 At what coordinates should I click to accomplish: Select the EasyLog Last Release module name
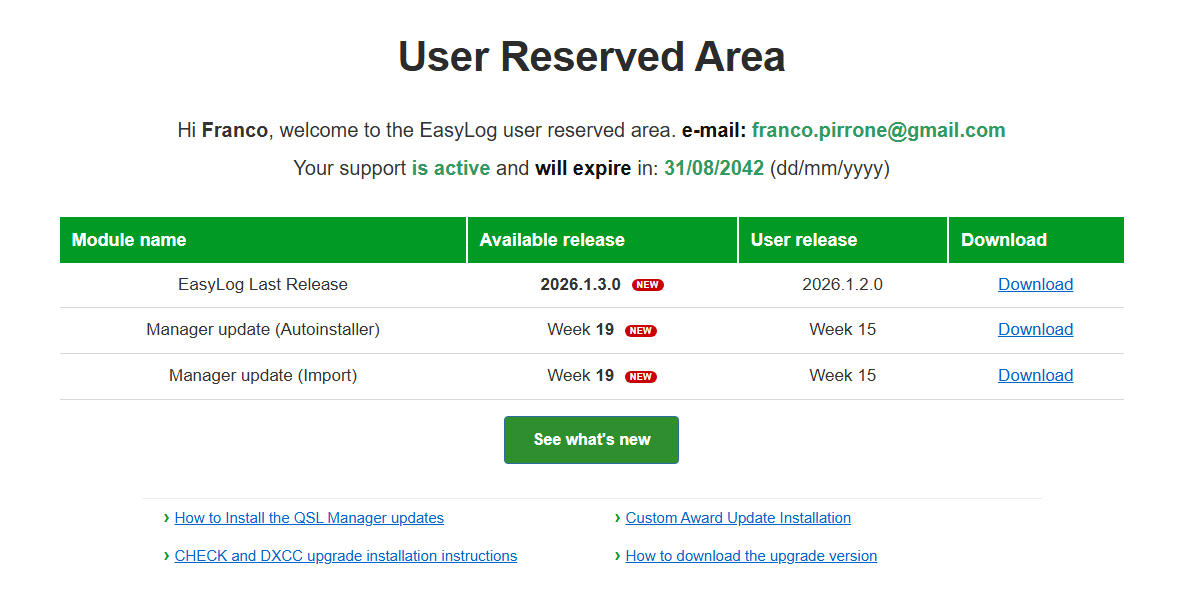(x=263, y=284)
